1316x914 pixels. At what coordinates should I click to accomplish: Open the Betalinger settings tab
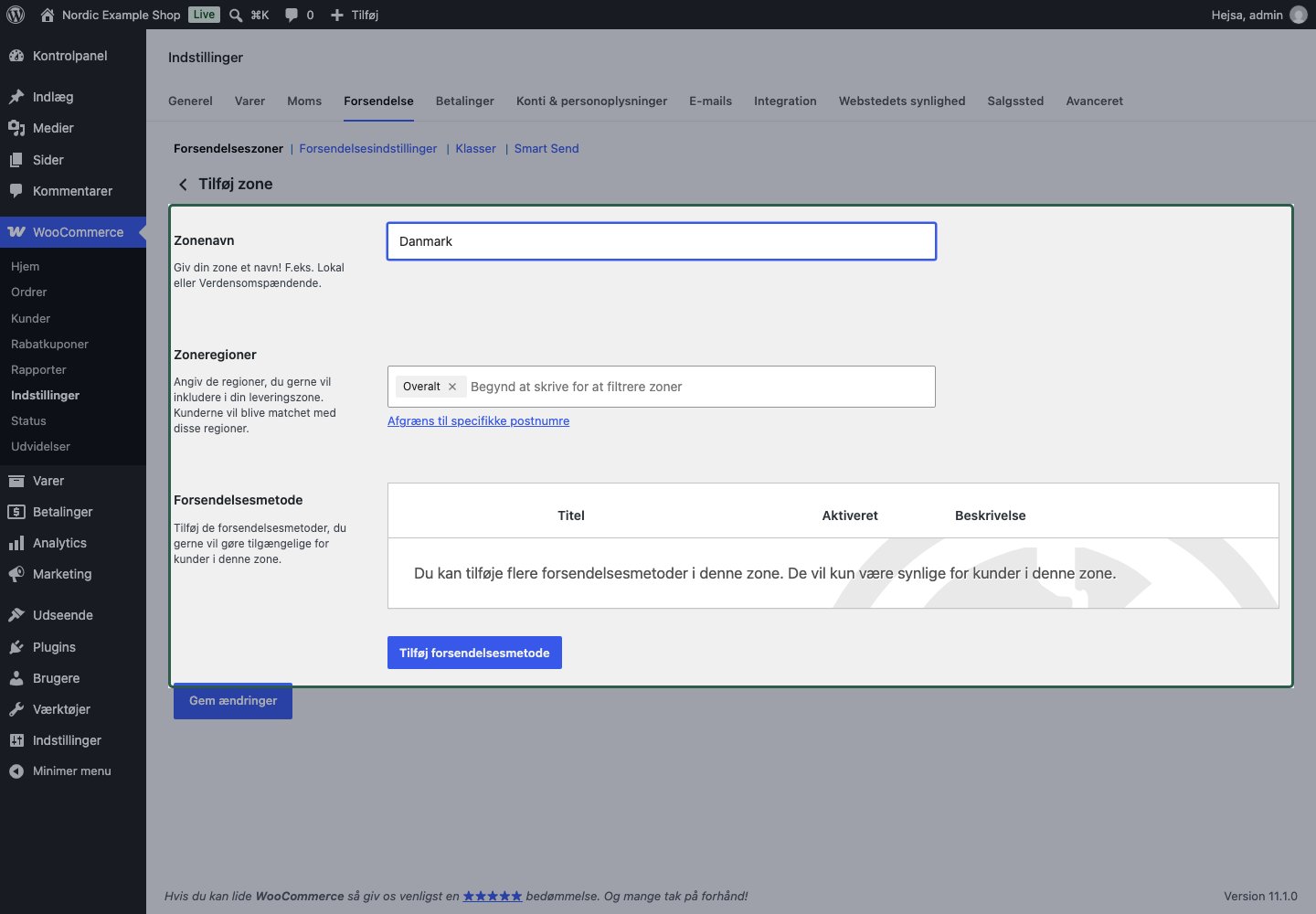click(x=465, y=101)
